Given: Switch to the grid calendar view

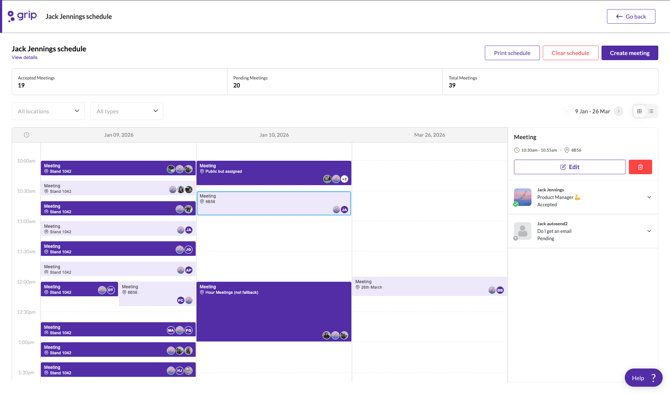Looking at the screenshot, I should click(639, 111).
